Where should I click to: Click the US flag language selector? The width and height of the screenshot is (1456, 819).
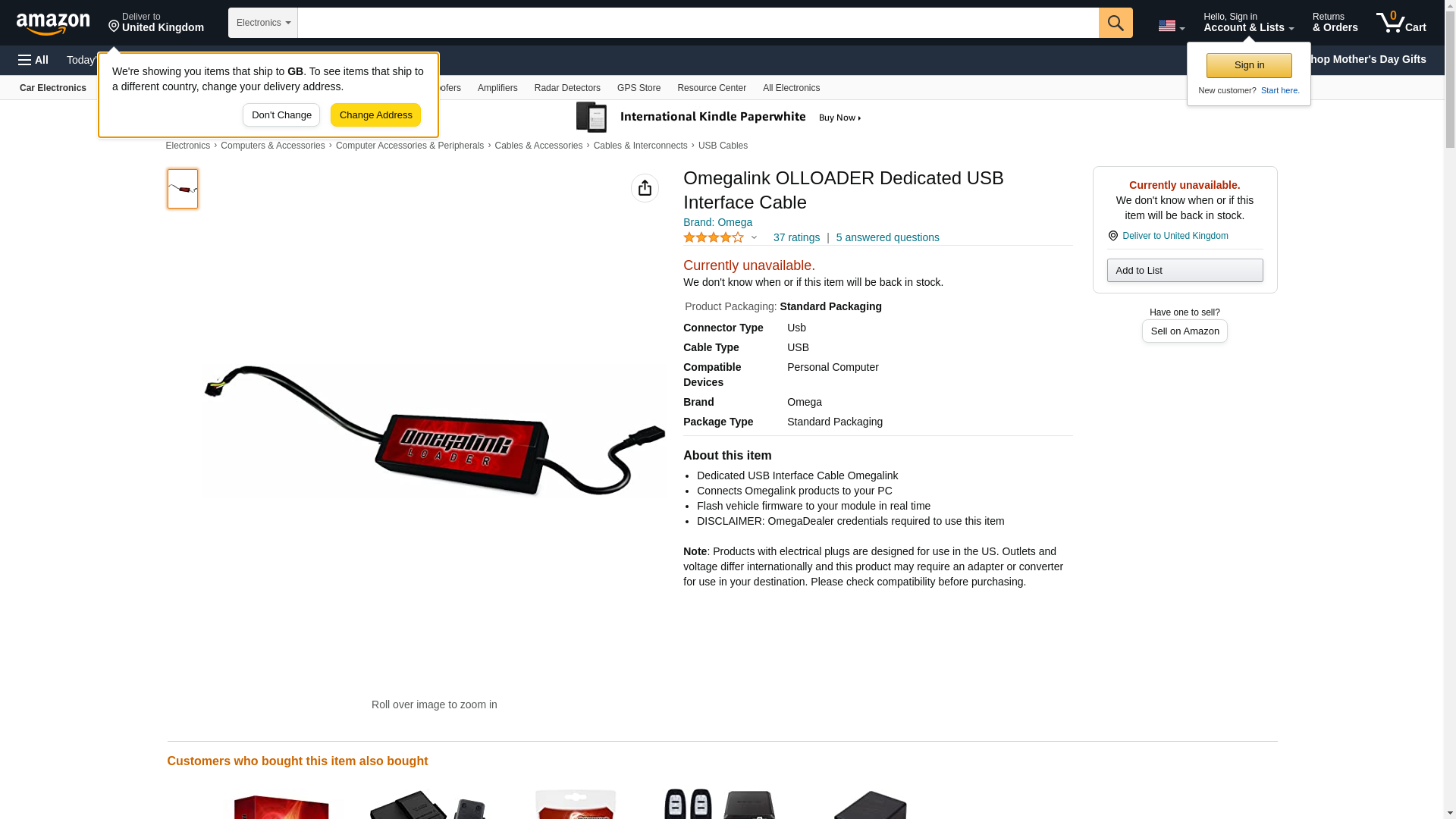(1171, 26)
